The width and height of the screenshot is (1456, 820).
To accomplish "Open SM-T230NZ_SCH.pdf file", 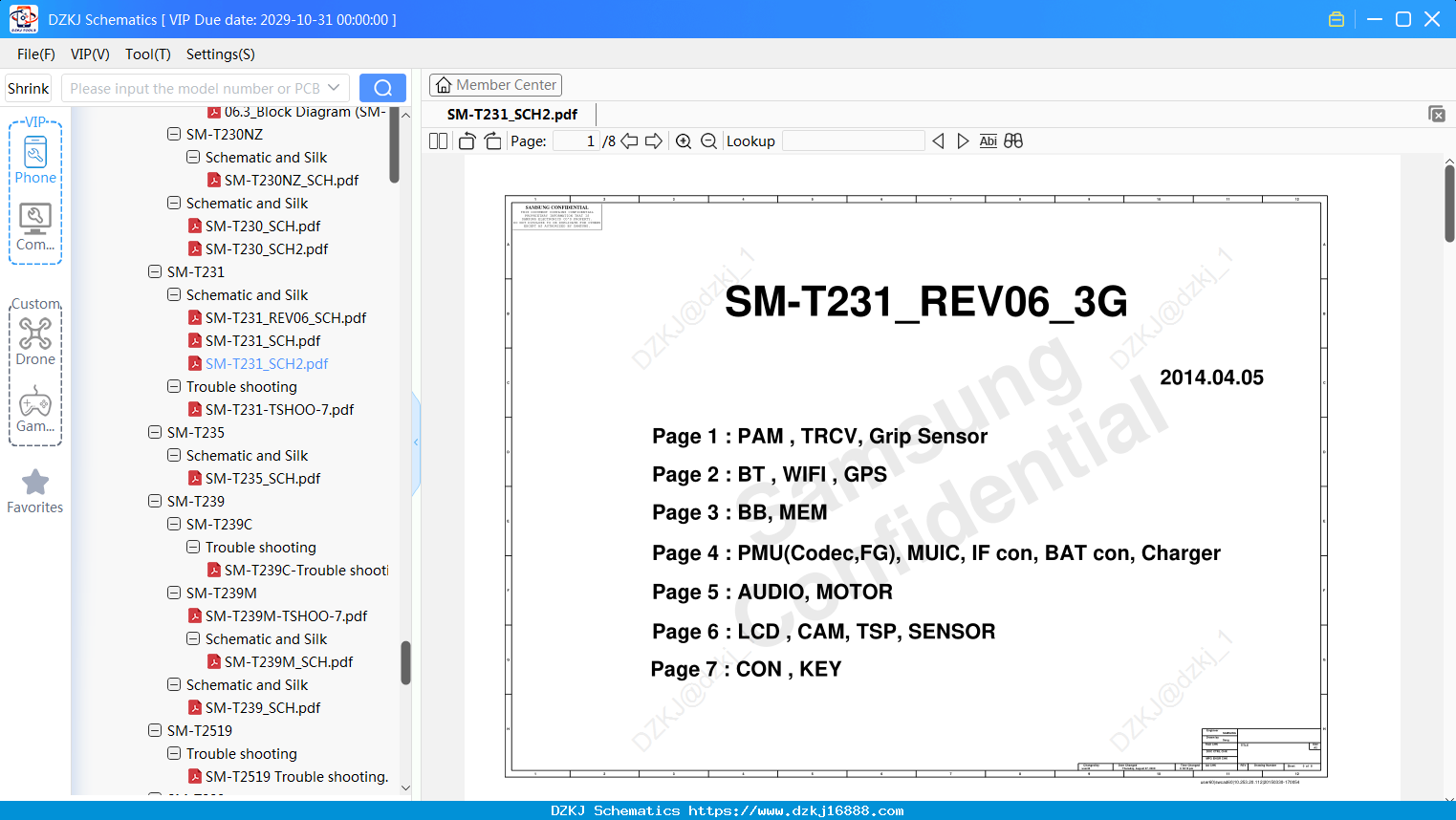I will click(292, 180).
